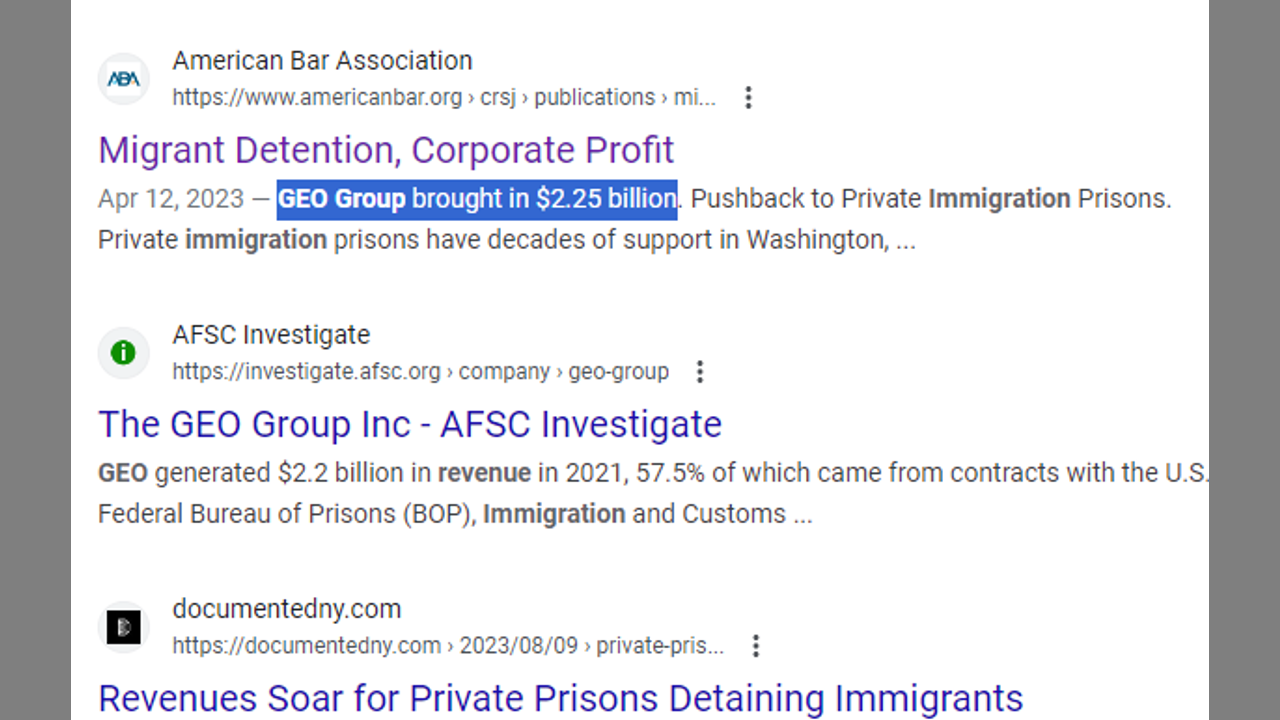Viewport: 1280px width, 720px height.
Task: Open the three-dot menu for the americanbar.org result
Action: pos(748,97)
